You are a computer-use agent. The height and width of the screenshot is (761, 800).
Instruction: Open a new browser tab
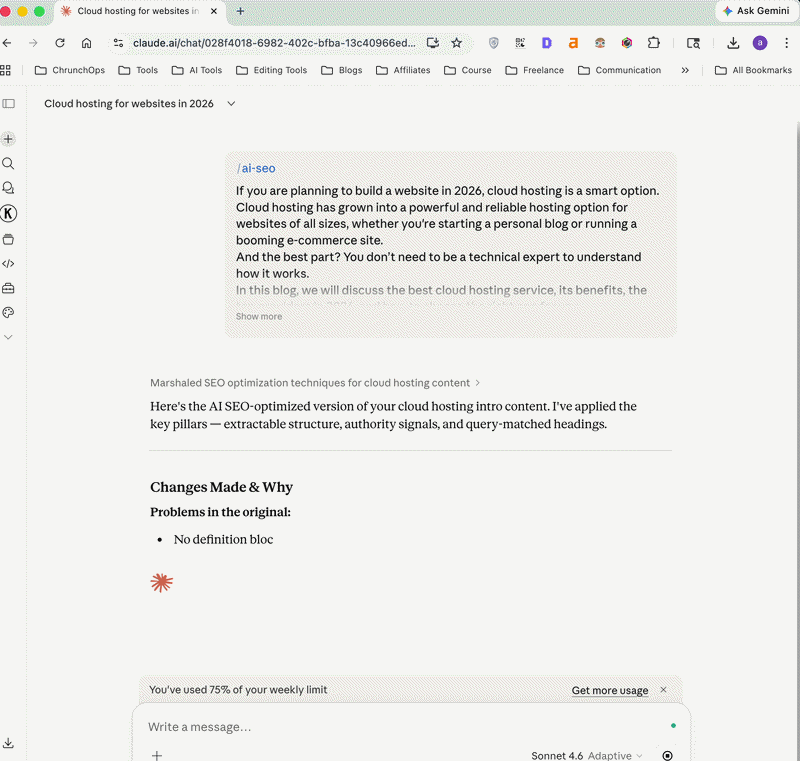tap(240, 11)
